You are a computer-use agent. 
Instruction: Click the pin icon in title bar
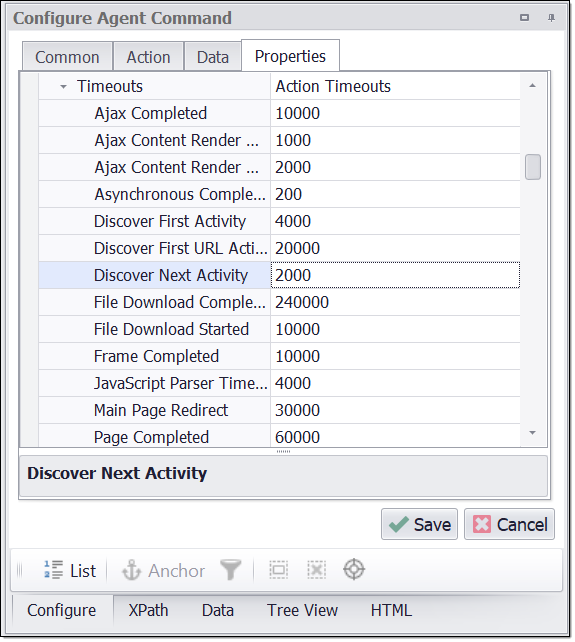[551, 18]
